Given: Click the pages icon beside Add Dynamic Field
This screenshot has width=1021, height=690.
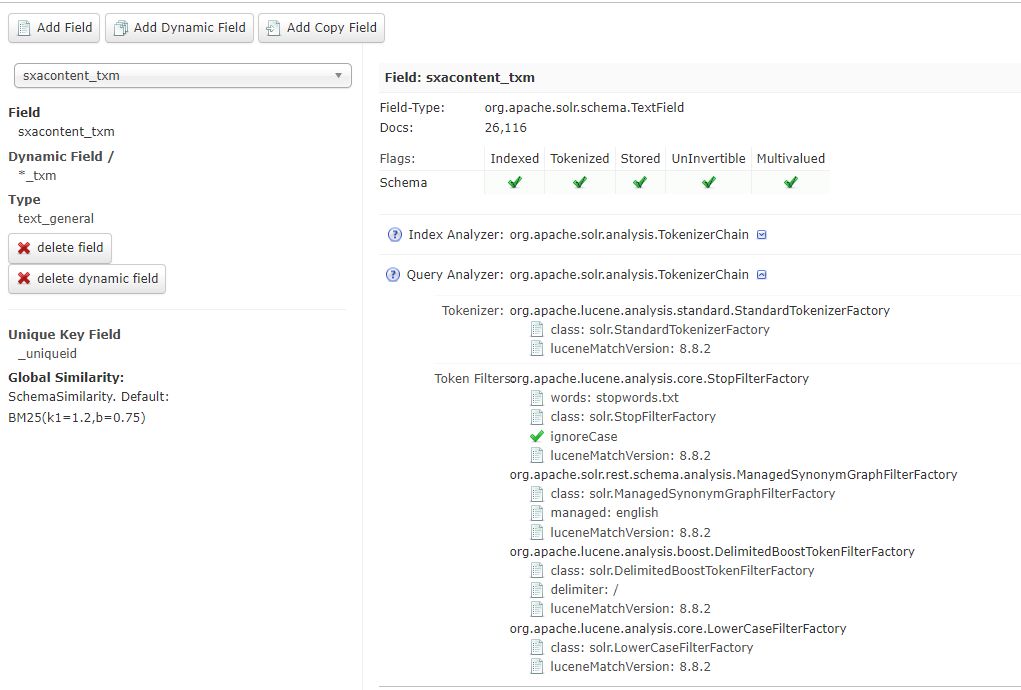Looking at the screenshot, I should (x=120, y=28).
